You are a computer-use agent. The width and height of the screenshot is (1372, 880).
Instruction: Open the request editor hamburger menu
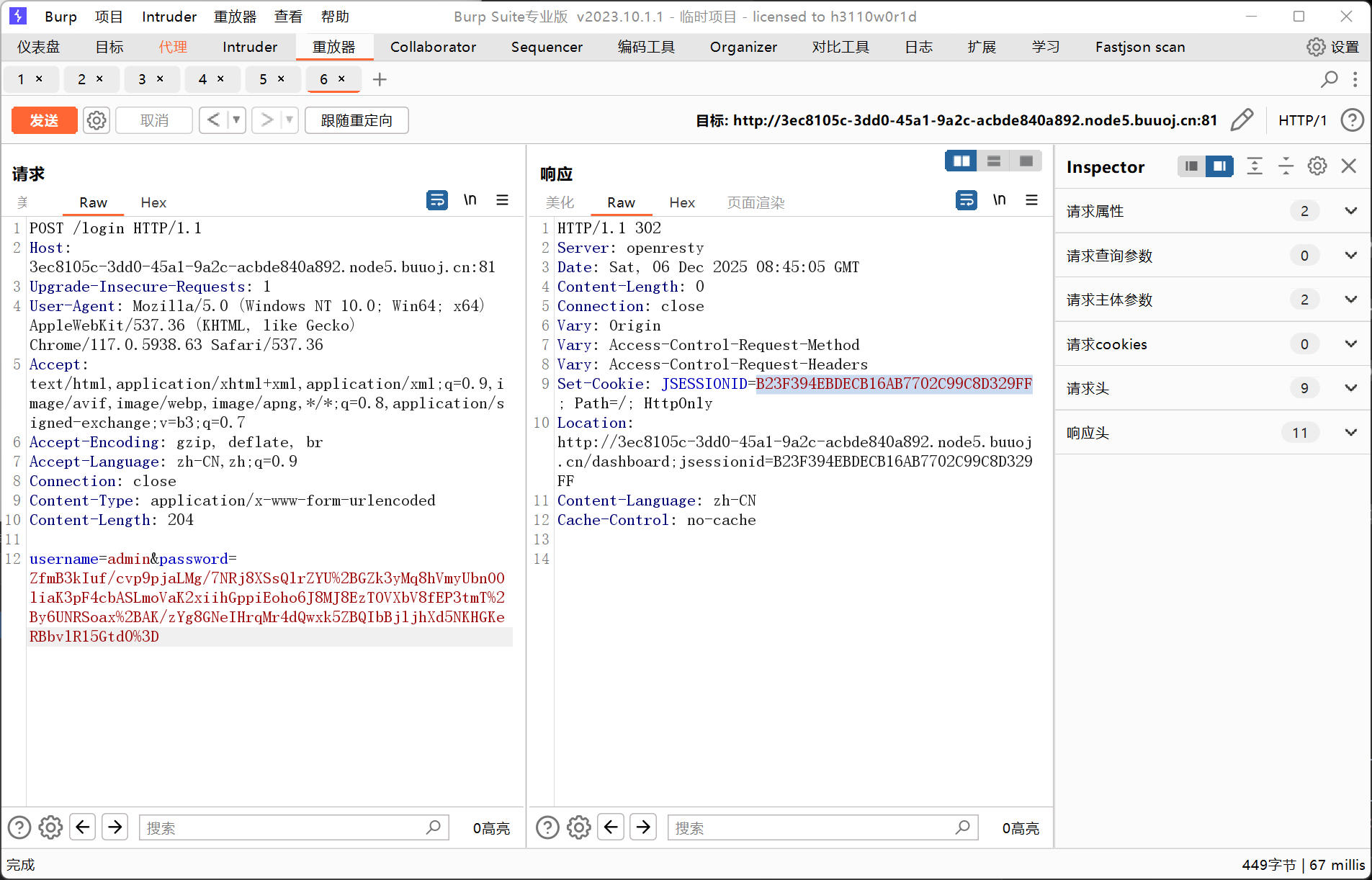coord(502,199)
